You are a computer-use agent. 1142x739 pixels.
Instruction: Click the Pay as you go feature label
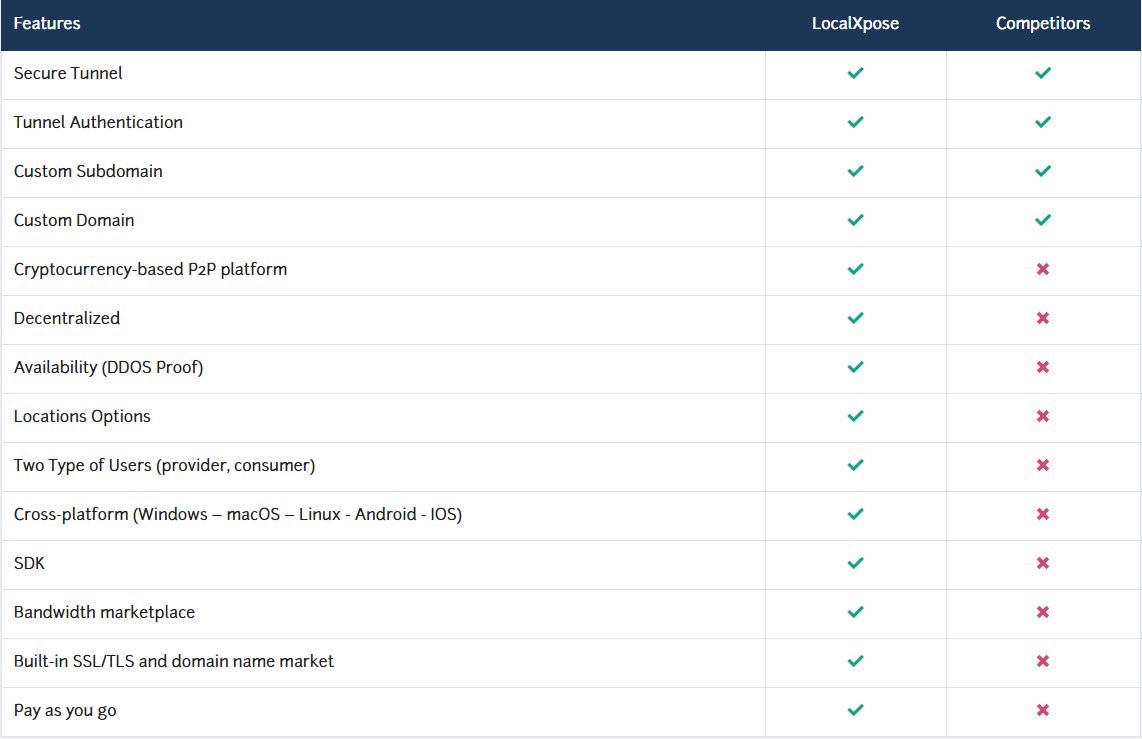(x=65, y=710)
